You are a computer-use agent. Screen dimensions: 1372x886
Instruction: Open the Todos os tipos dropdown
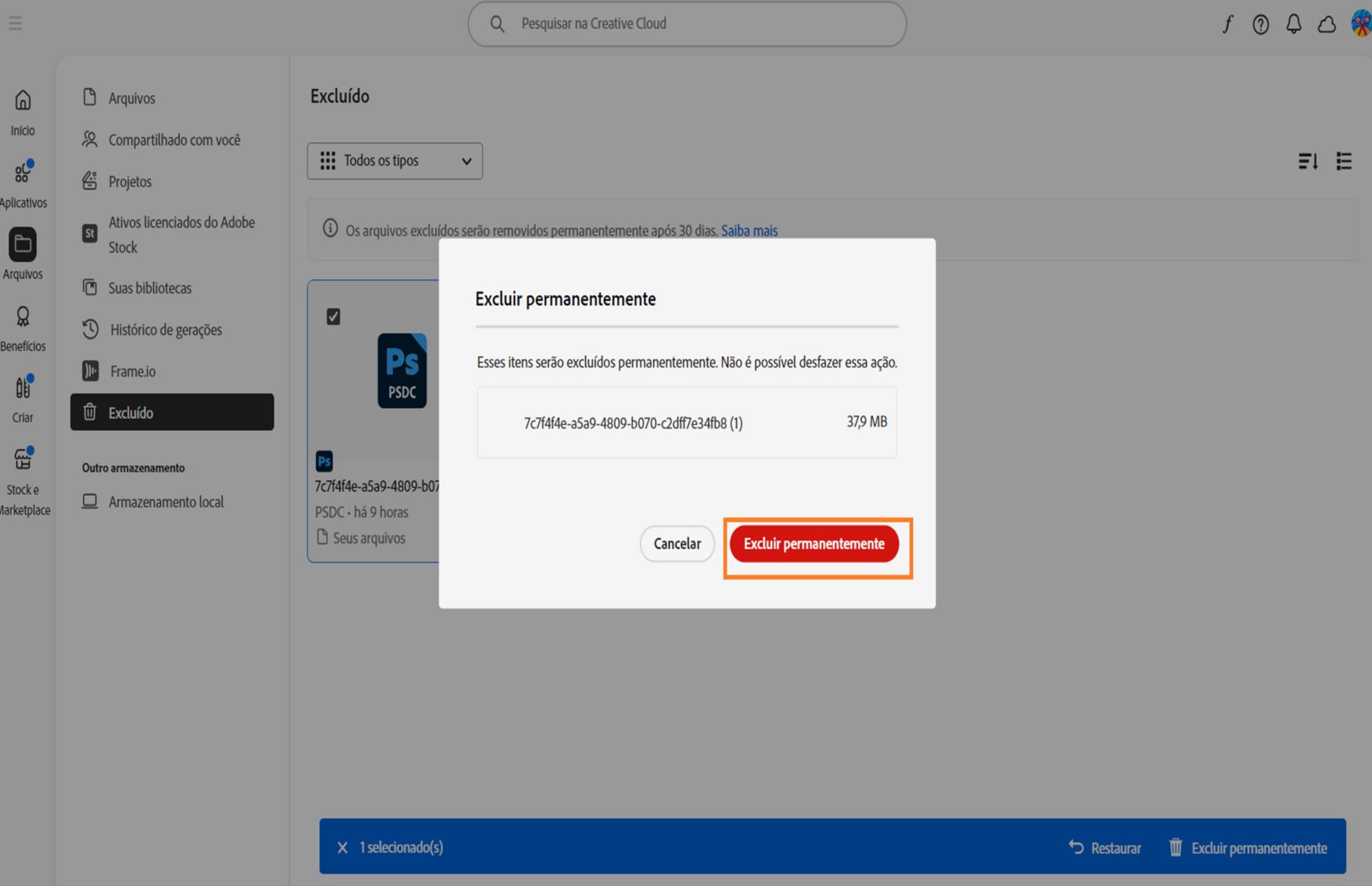point(394,161)
